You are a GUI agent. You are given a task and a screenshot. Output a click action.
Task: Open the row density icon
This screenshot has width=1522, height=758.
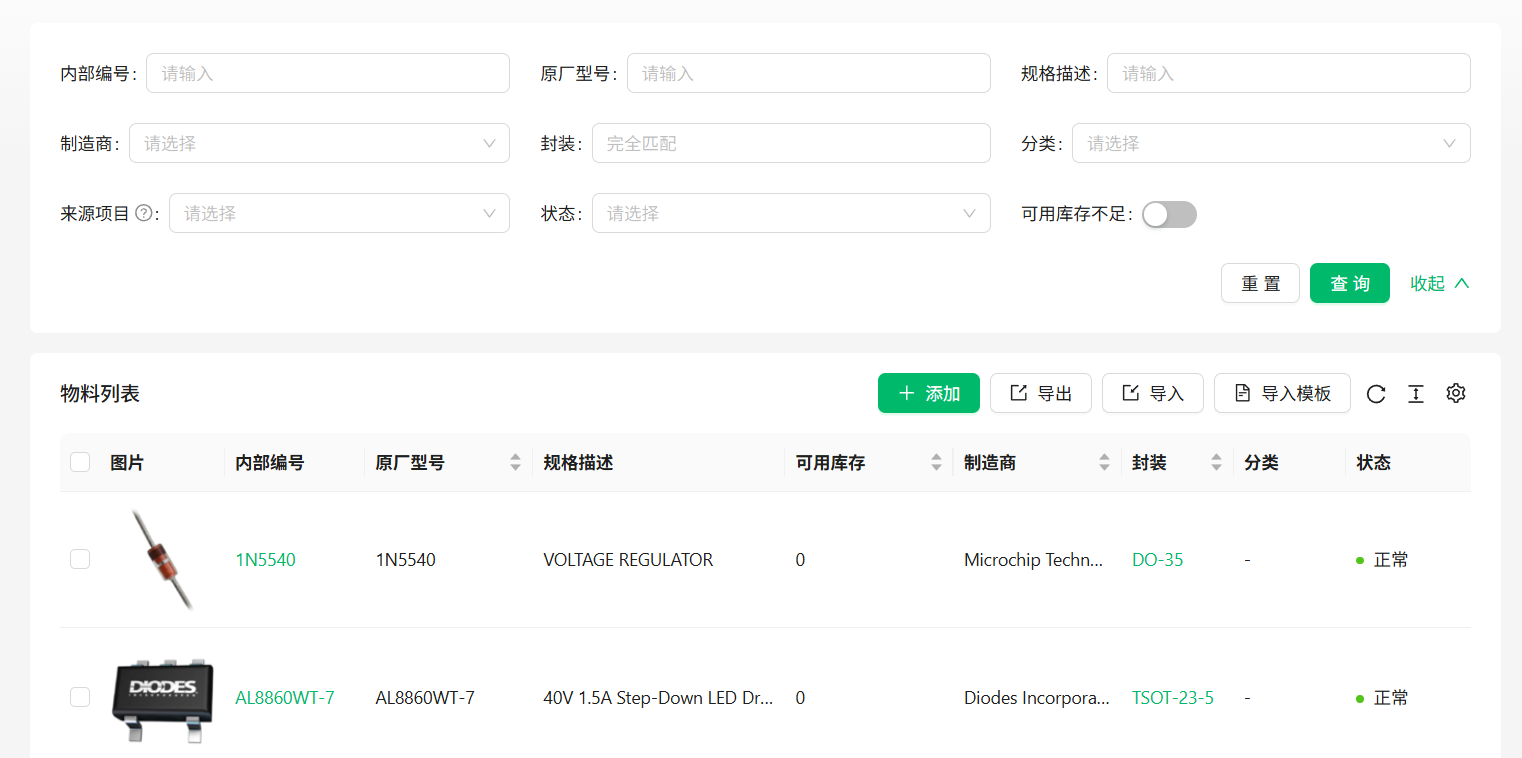pyautogui.click(x=1416, y=394)
